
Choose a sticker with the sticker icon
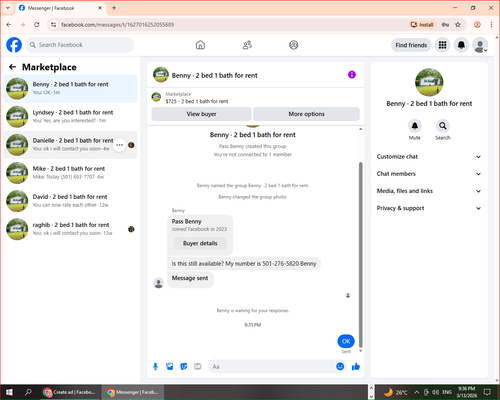tap(184, 367)
